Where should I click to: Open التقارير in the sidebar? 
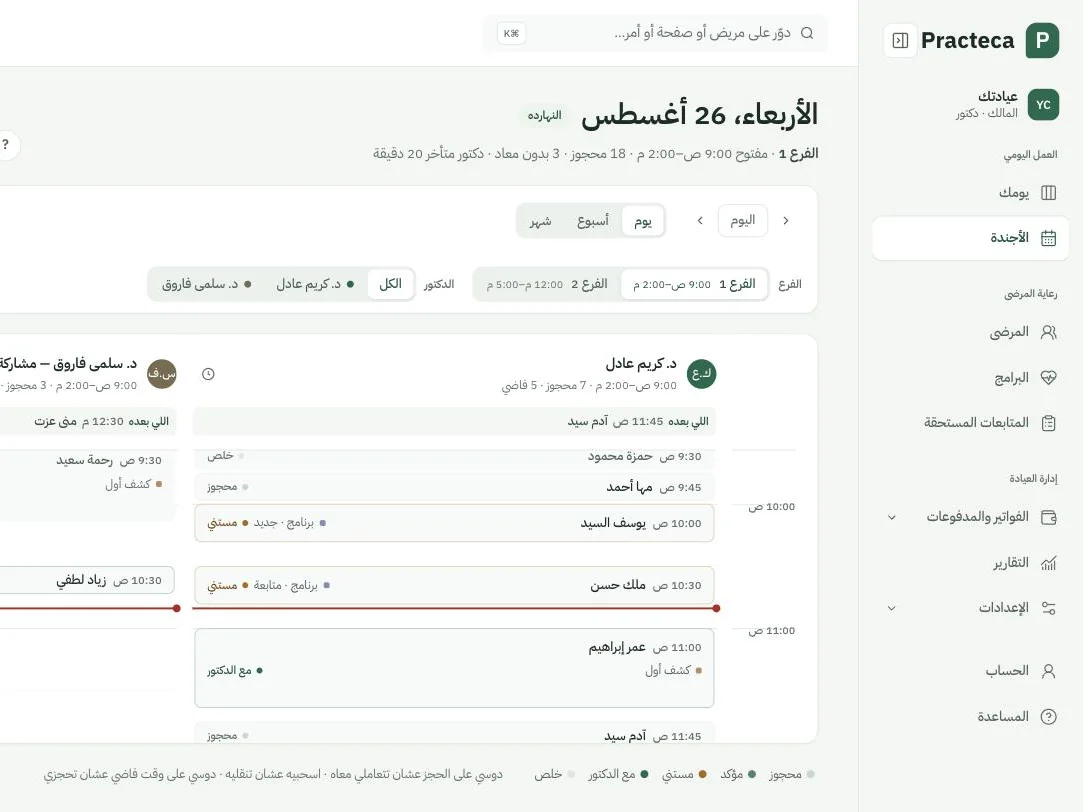pyautogui.click(x=970, y=563)
